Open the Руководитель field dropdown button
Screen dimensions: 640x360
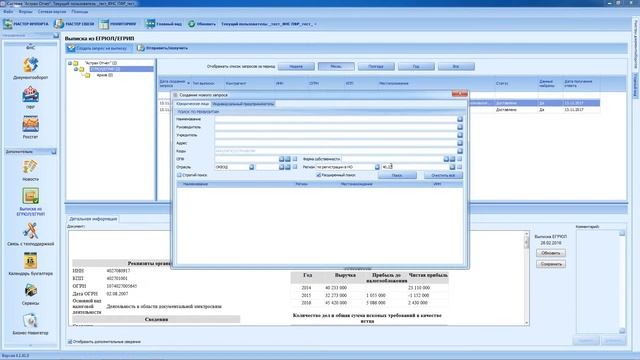(460, 127)
